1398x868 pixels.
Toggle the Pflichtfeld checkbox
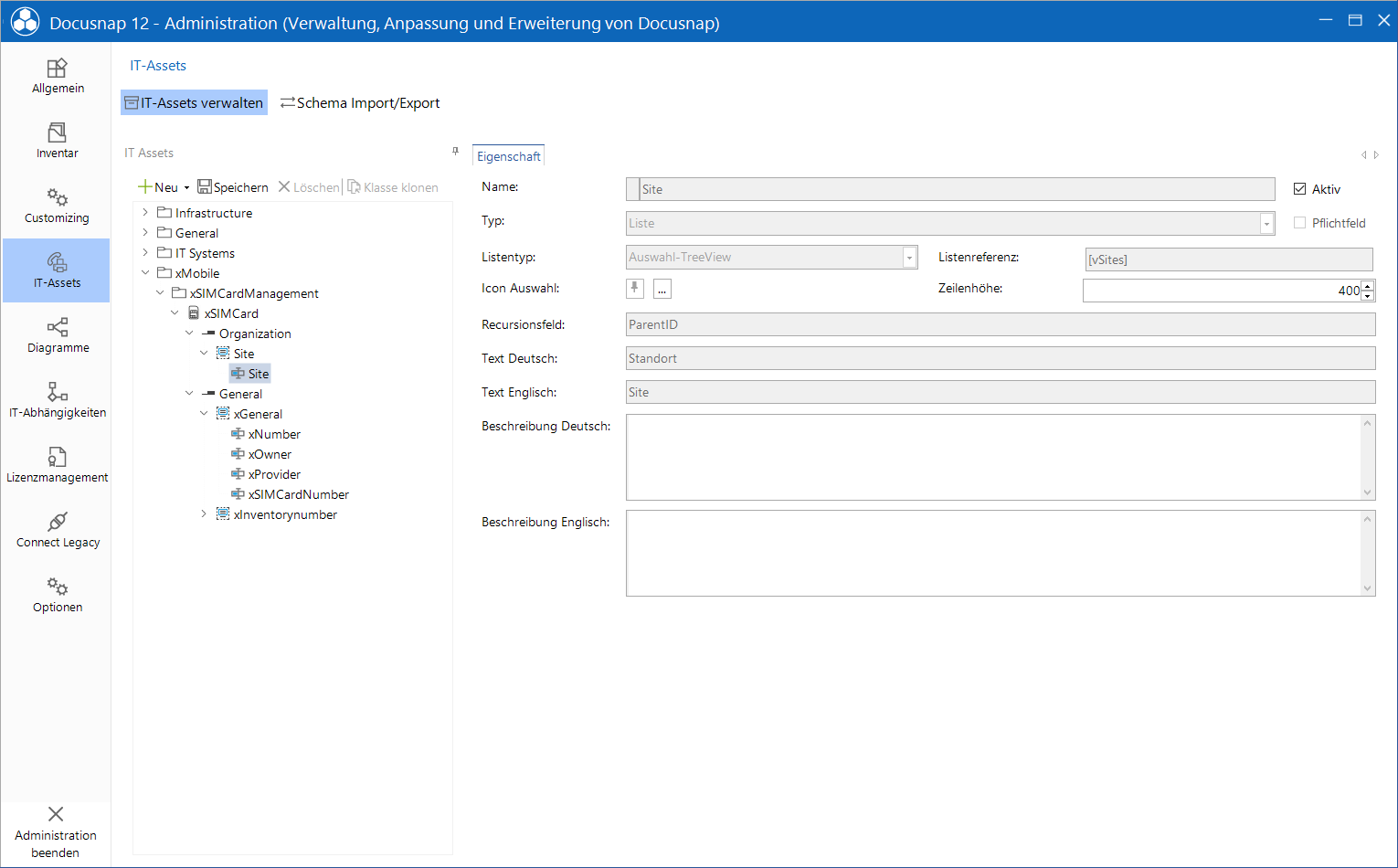pyautogui.click(x=1299, y=223)
